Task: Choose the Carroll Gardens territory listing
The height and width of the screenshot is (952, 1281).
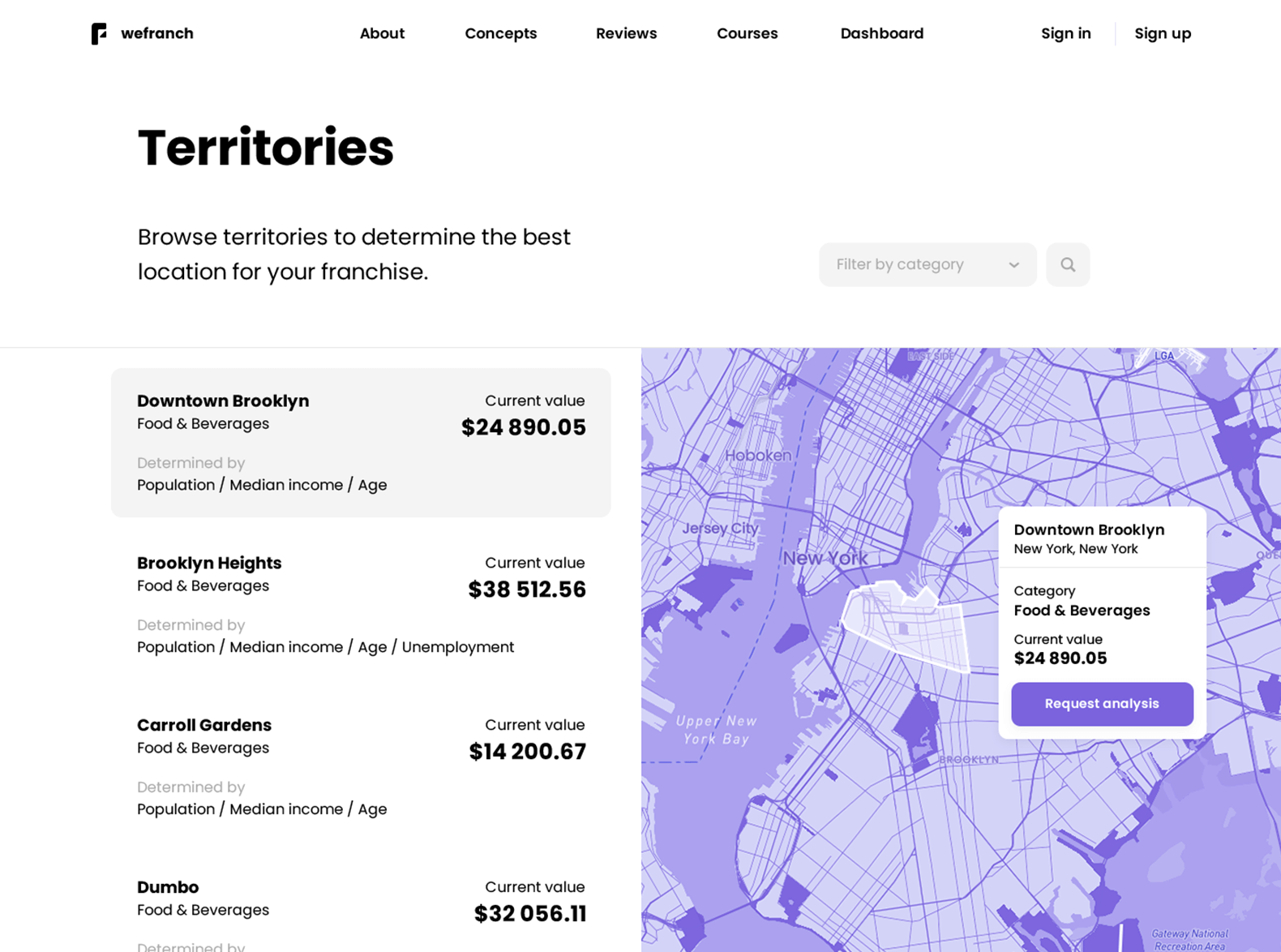Action: point(361,766)
